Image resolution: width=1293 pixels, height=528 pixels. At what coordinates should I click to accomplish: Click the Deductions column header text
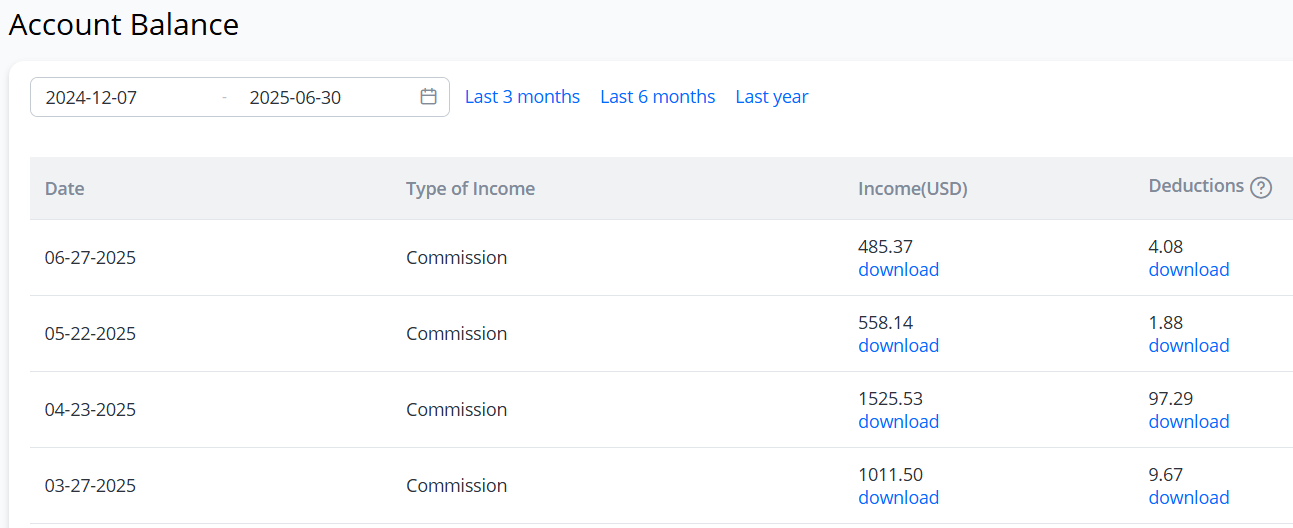coord(1196,186)
